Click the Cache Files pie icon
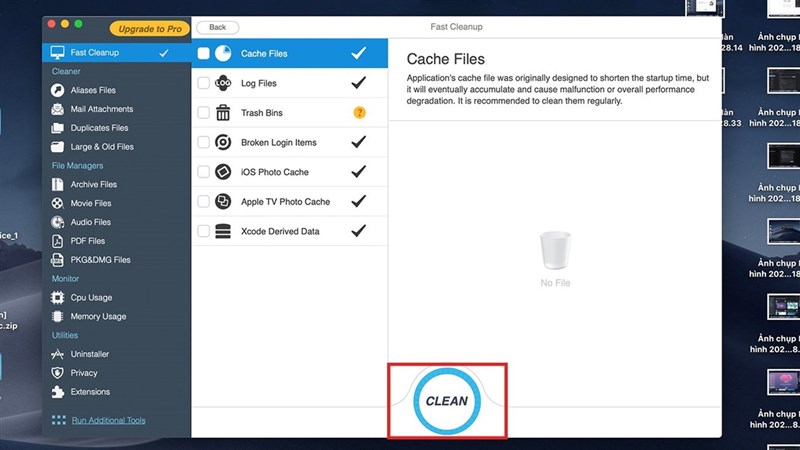Image resolution: width=800 pixels, height=450 pixels. tap(223, 53)
